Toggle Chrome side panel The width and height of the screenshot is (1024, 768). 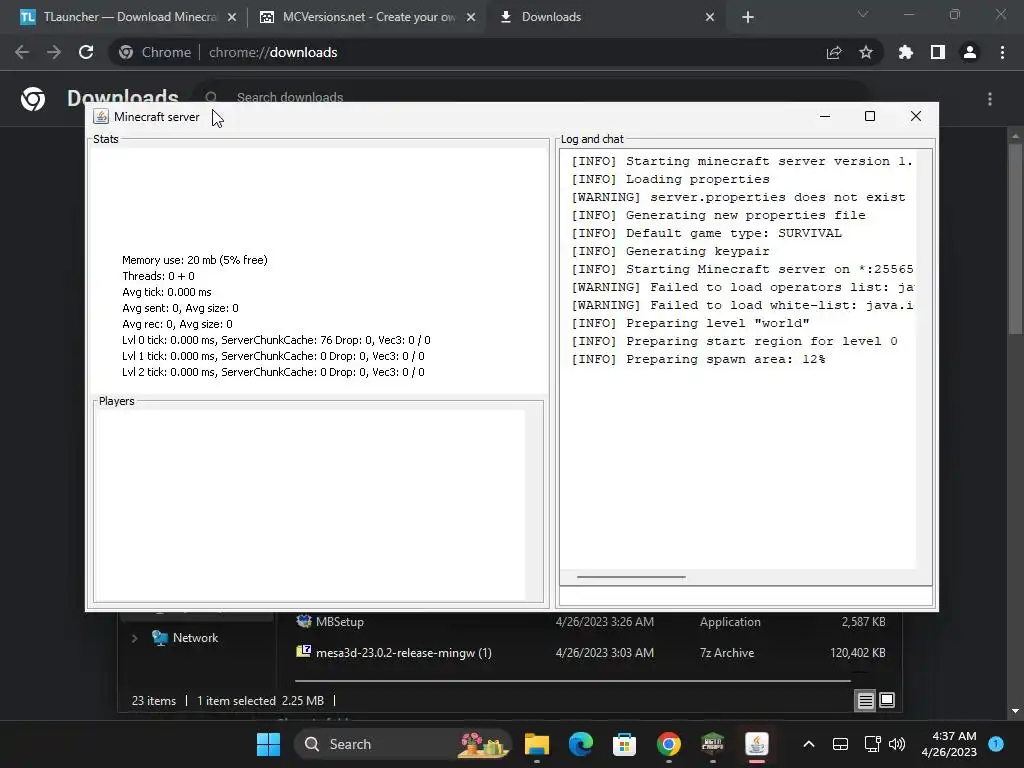[x=938, y=52]
